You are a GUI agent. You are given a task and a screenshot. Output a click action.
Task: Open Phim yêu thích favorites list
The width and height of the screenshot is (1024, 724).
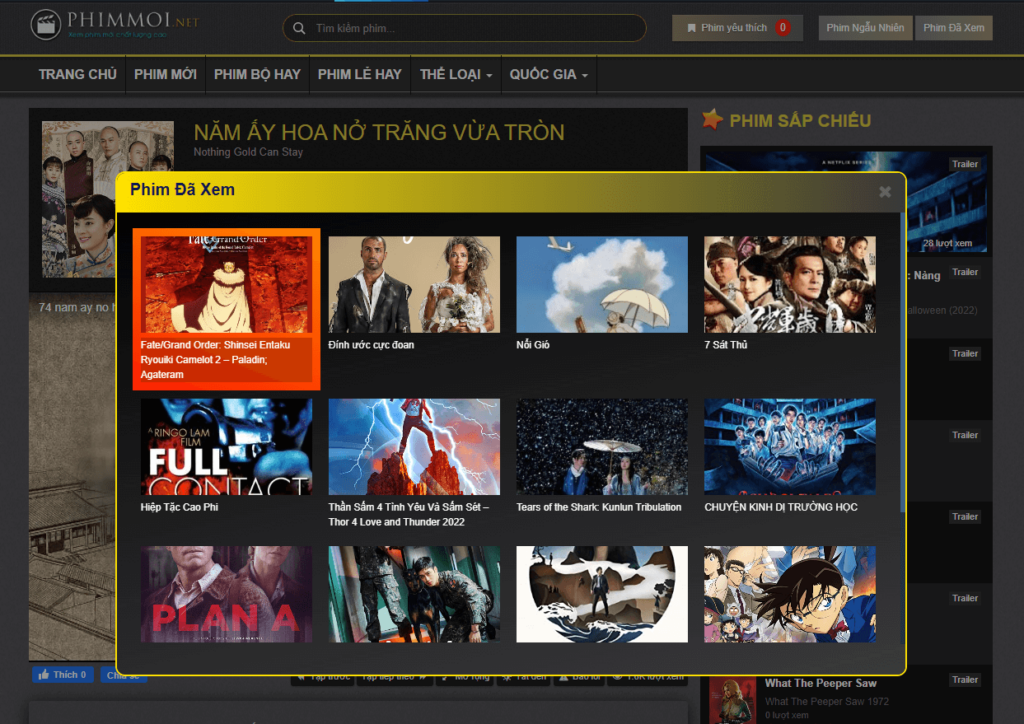coord(737,27)
